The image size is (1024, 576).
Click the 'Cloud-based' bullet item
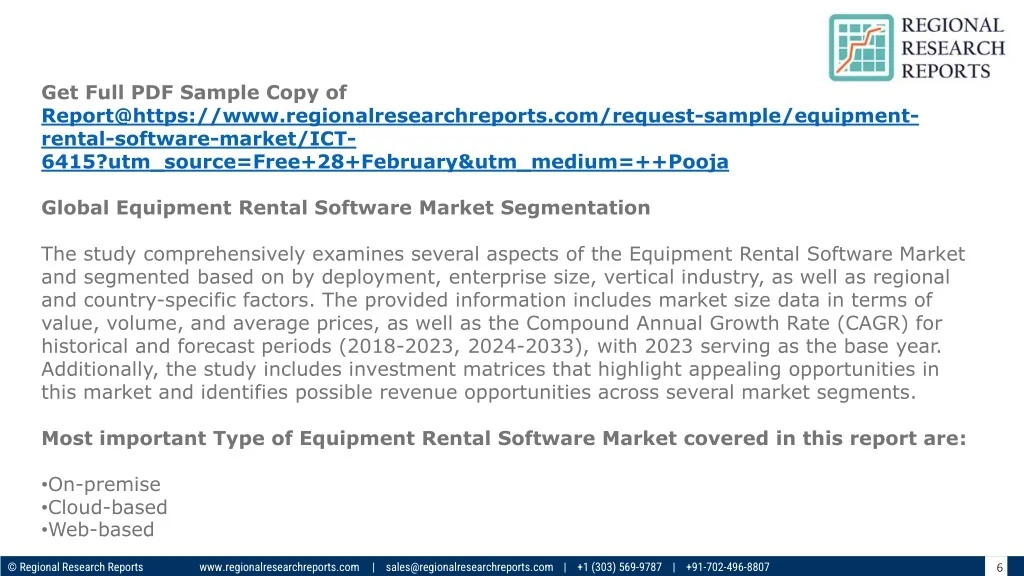click(x=104, y=507)
